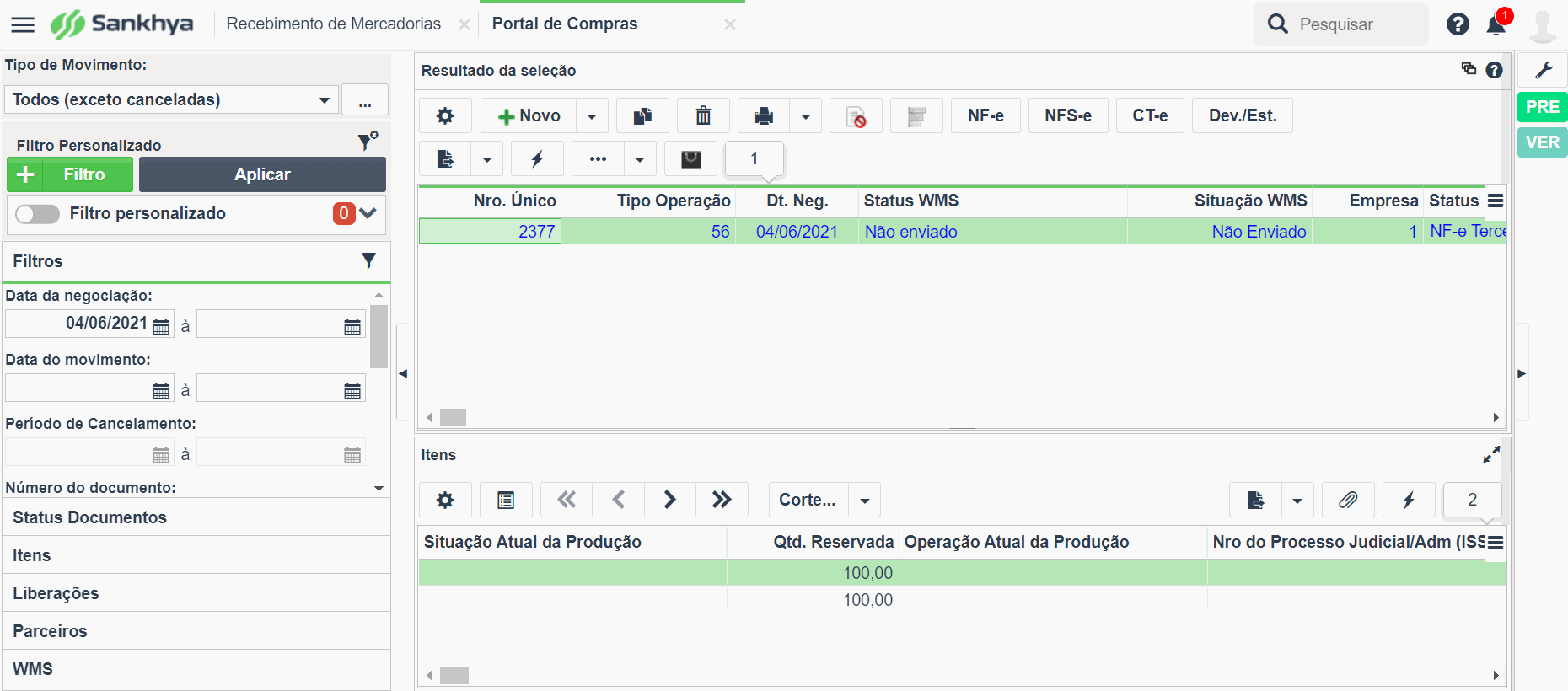Click the lightning icon in Itens toolbar
The height and width of the screenshot is (691, 1568).
pyautogui.click(x=1409, y=500)
